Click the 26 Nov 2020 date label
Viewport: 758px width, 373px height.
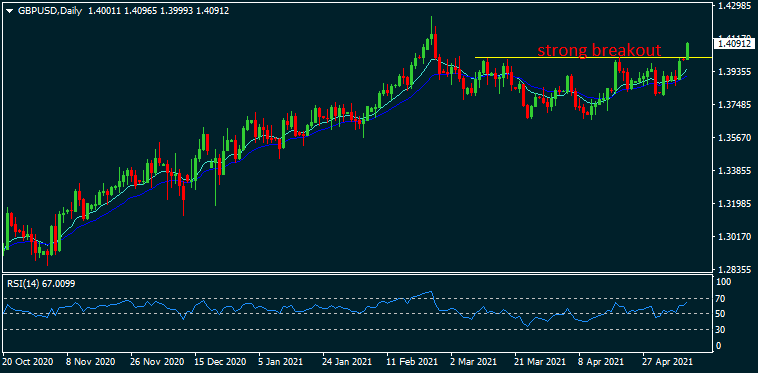(x=157, y=362)
